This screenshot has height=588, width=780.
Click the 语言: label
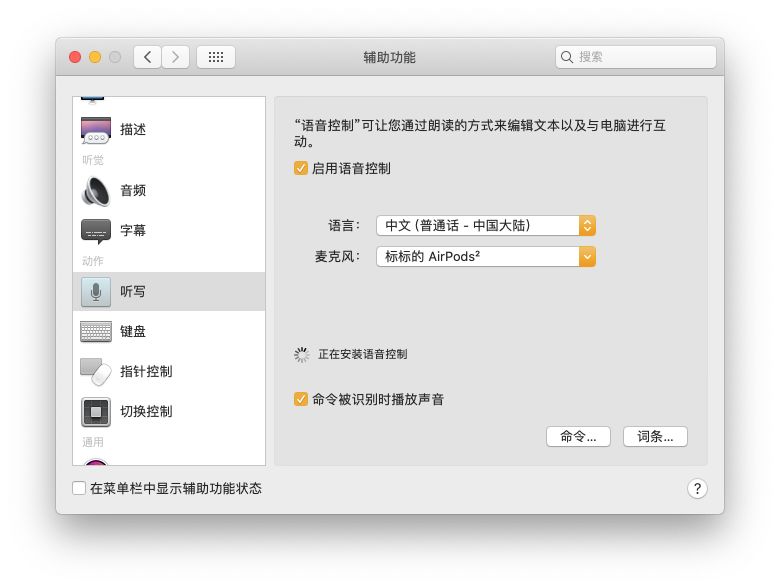pyautogui.click(x=344, y=226)
